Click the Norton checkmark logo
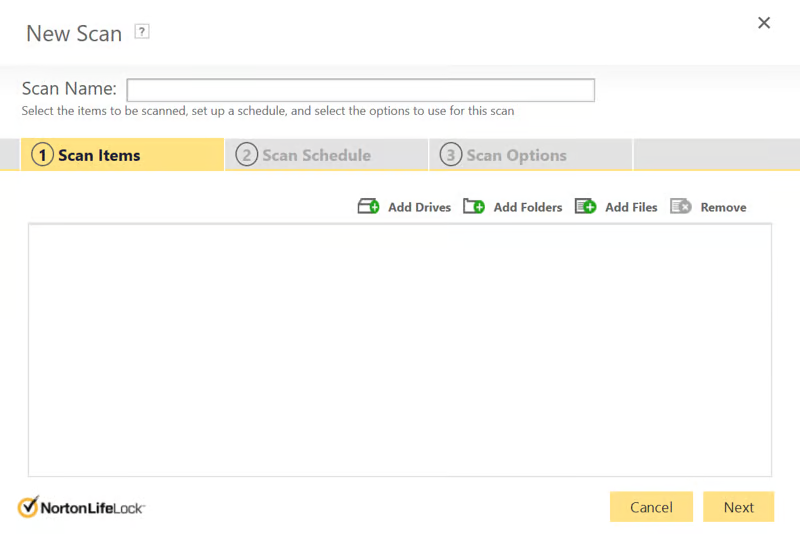Screen dimensions: 800x534 coord(28,506)
